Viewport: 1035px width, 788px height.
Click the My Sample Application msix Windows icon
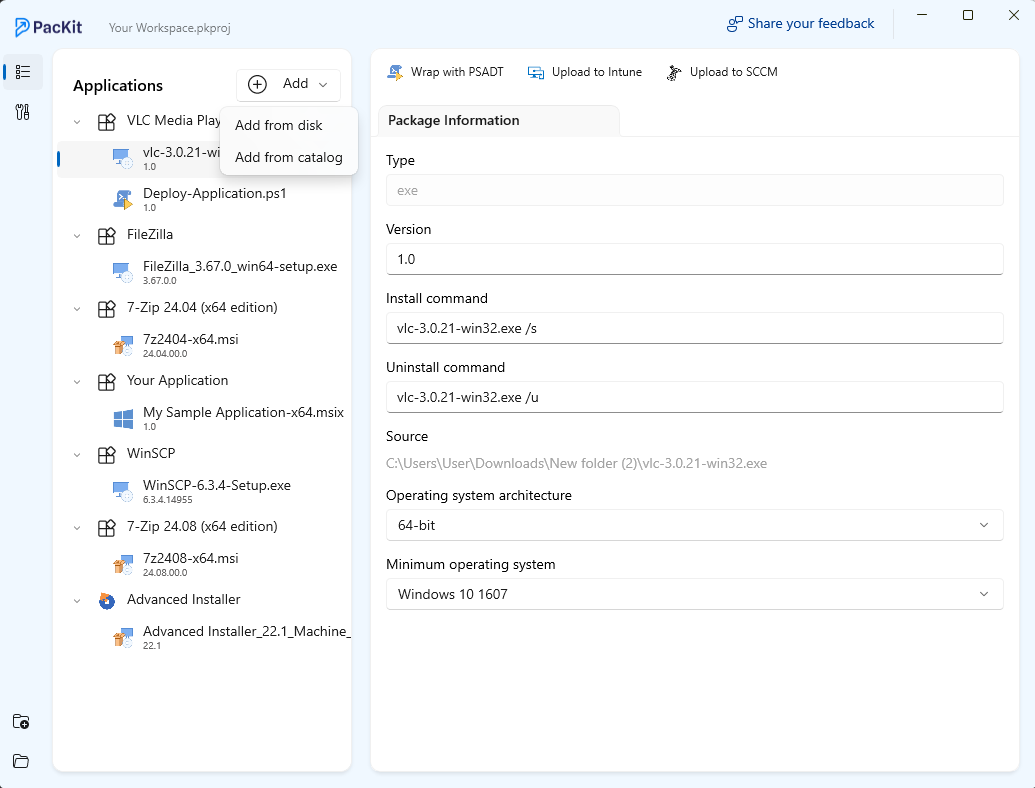123,419
